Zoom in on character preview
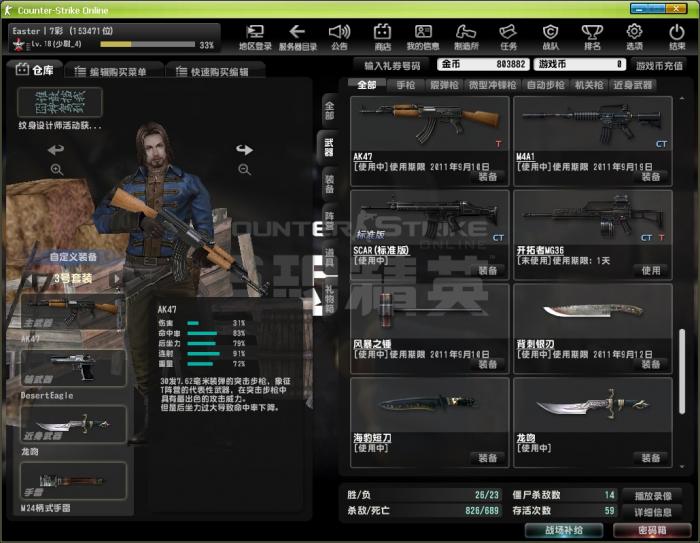Viewport: 700px width, 543px height. (x=57, y=170)
